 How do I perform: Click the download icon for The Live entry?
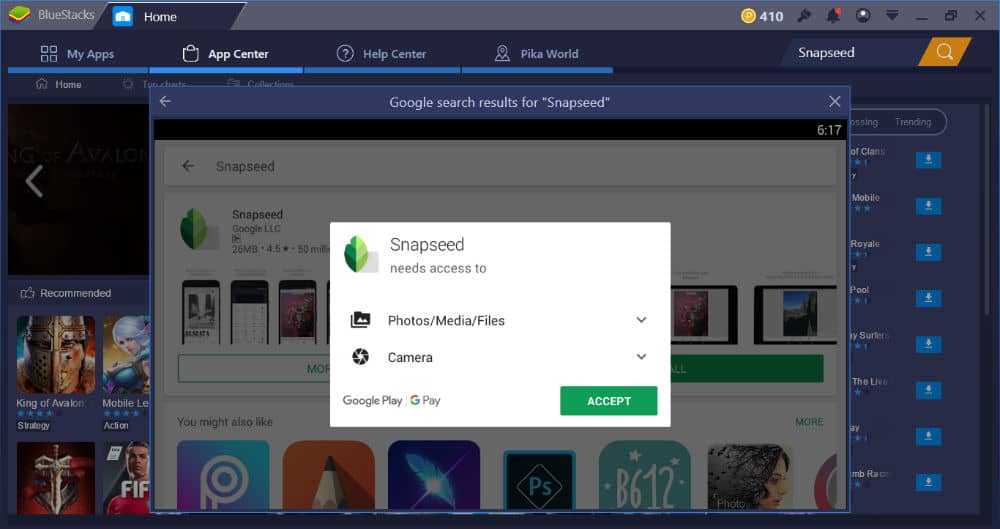(929, 390)
